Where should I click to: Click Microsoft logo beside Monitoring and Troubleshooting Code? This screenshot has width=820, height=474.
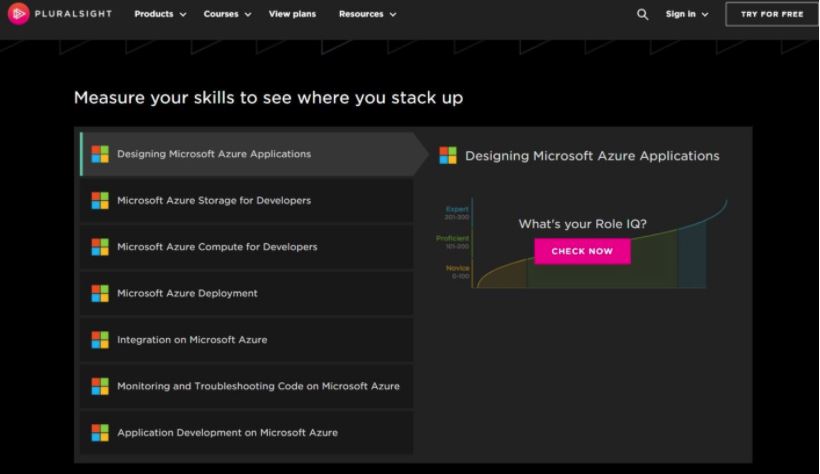[100, 386]
